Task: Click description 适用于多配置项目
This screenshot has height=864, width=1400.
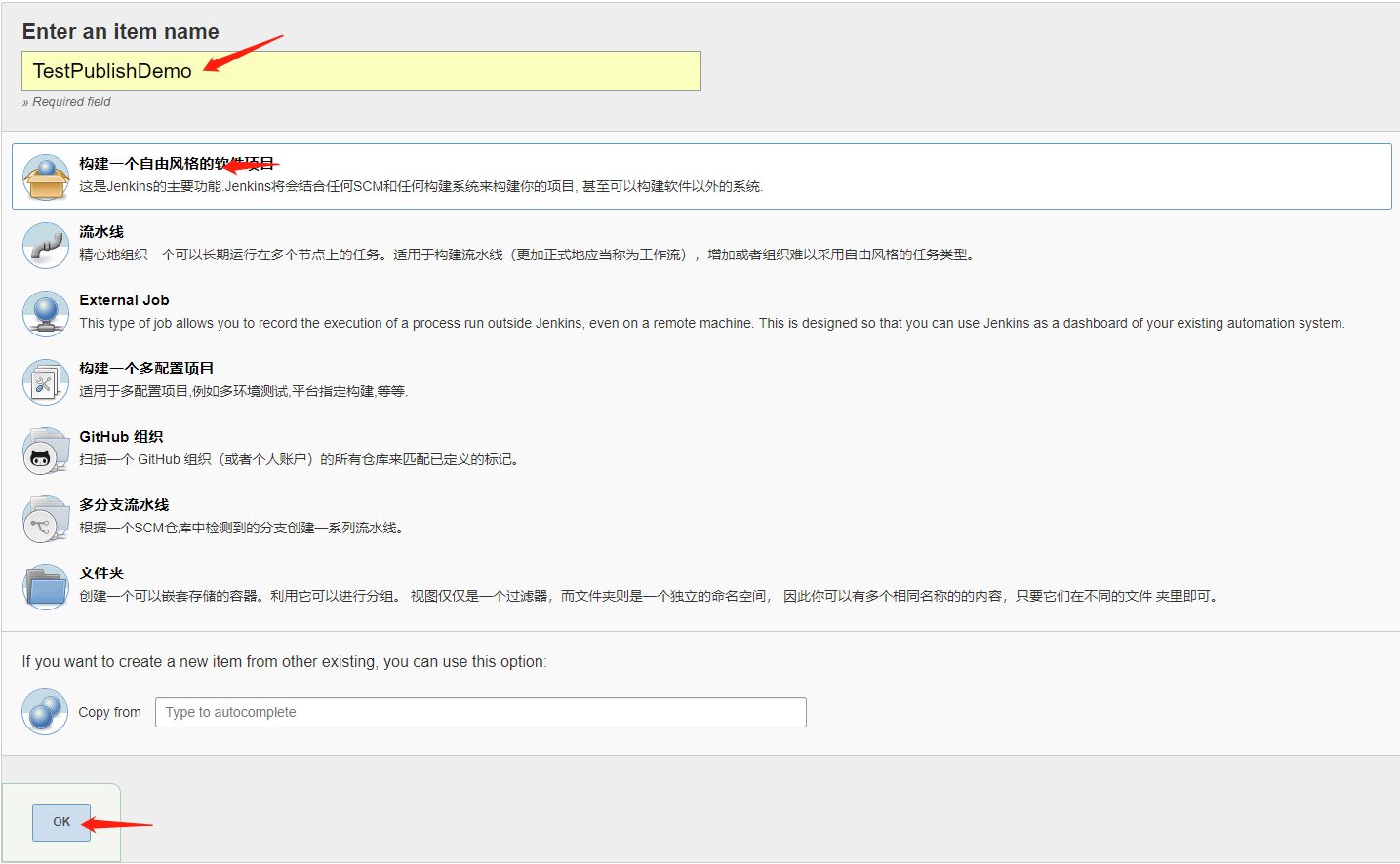Action: [243, 391]
